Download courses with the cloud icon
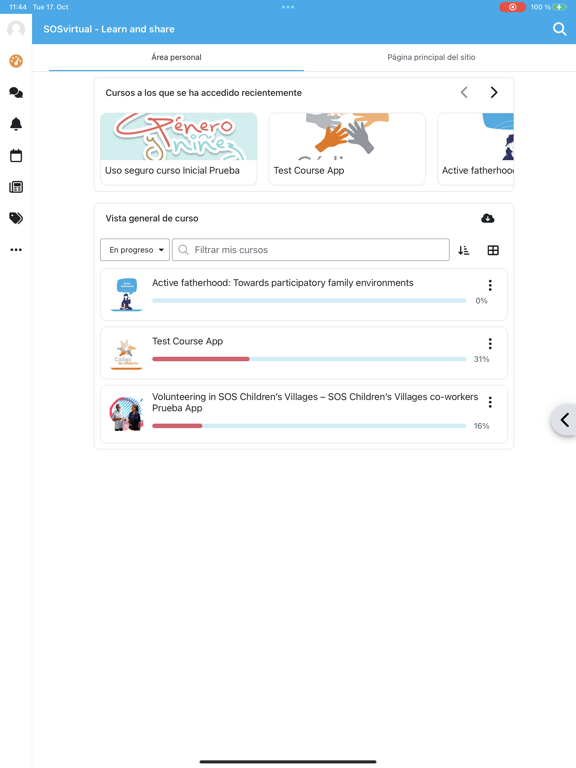 click(487, 218)
